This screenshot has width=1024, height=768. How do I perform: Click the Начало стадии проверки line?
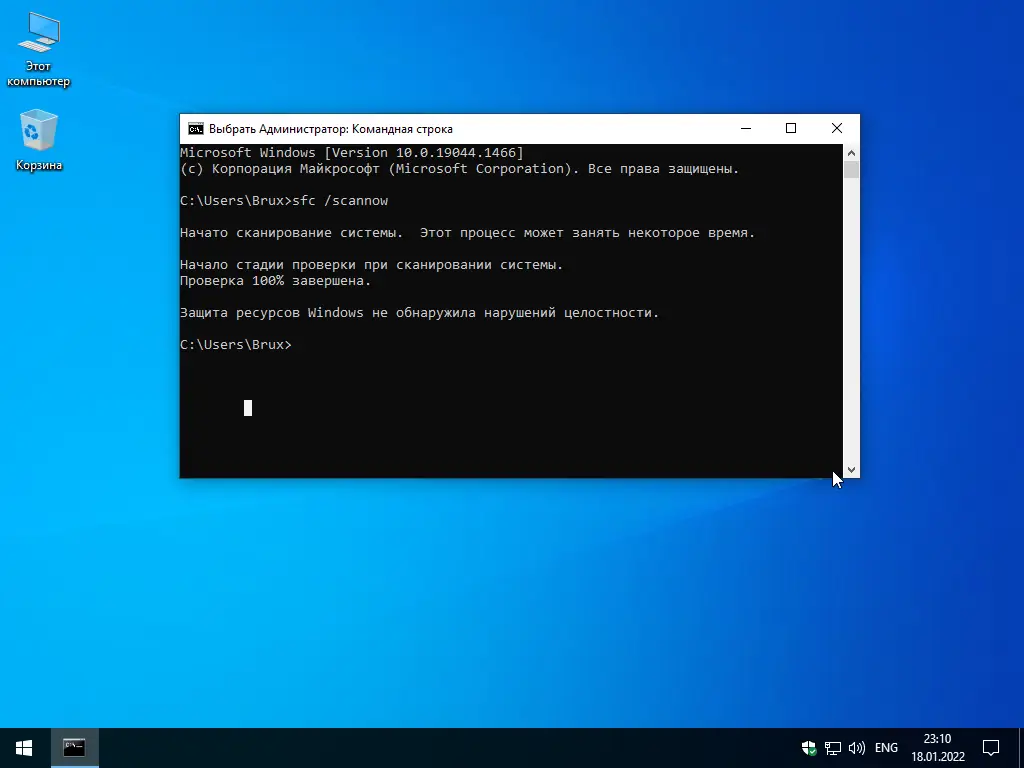click(x=372, y=264)
